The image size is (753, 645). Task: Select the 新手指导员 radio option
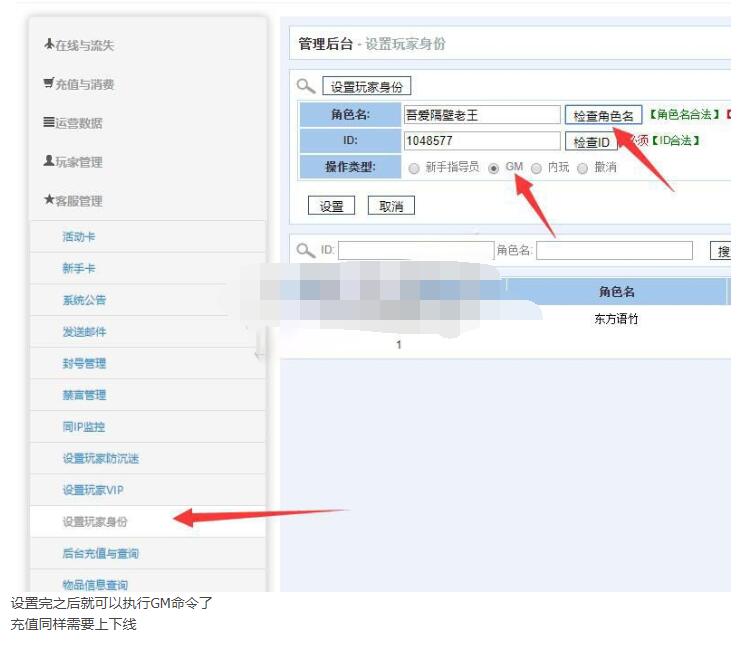click(414, 168)
